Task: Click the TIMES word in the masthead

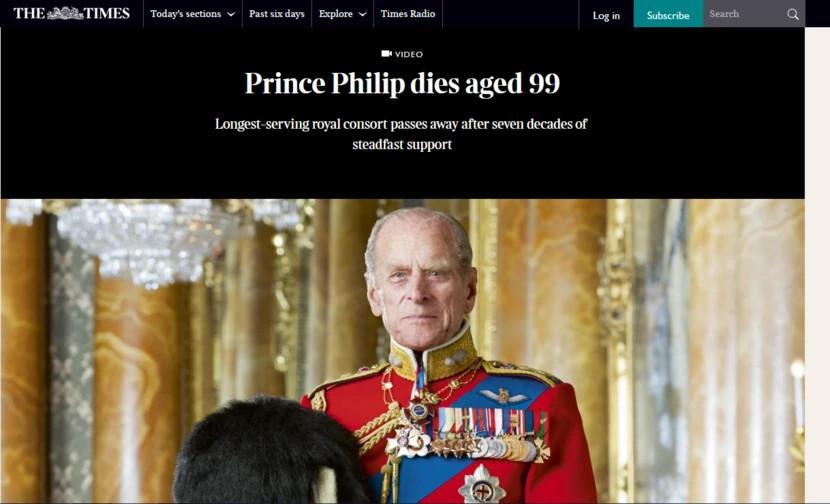Action: [x=107, y=13]
